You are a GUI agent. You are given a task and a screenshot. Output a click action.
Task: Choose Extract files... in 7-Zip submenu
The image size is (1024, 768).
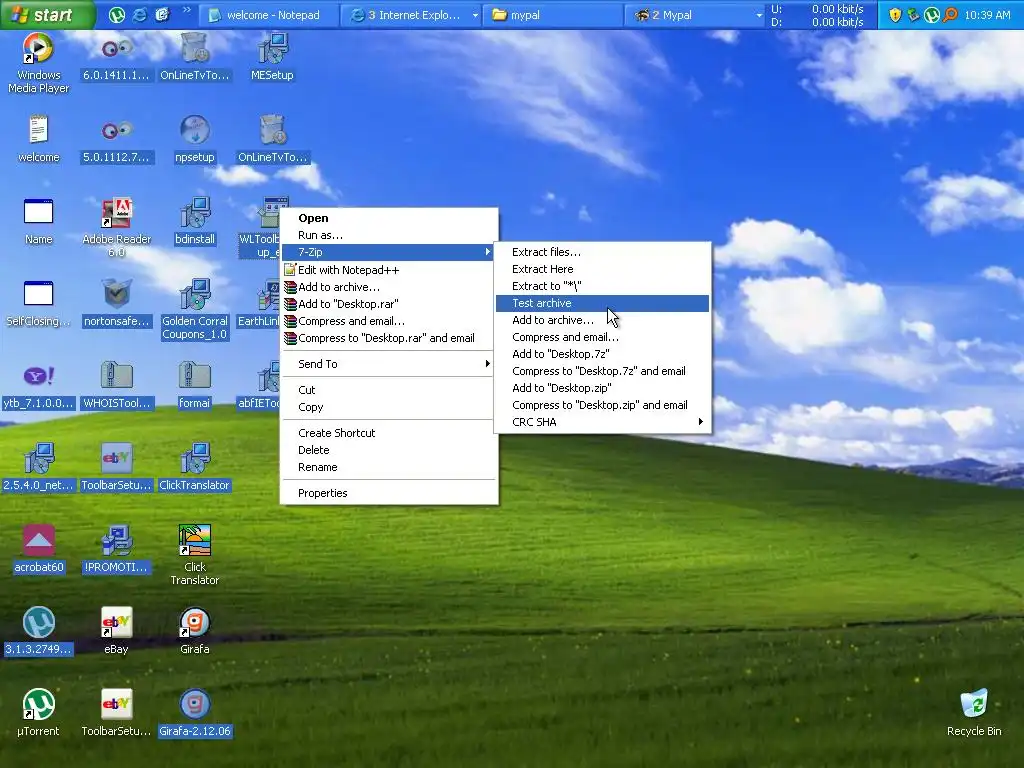pyautogui.click(x=602, y=252)
